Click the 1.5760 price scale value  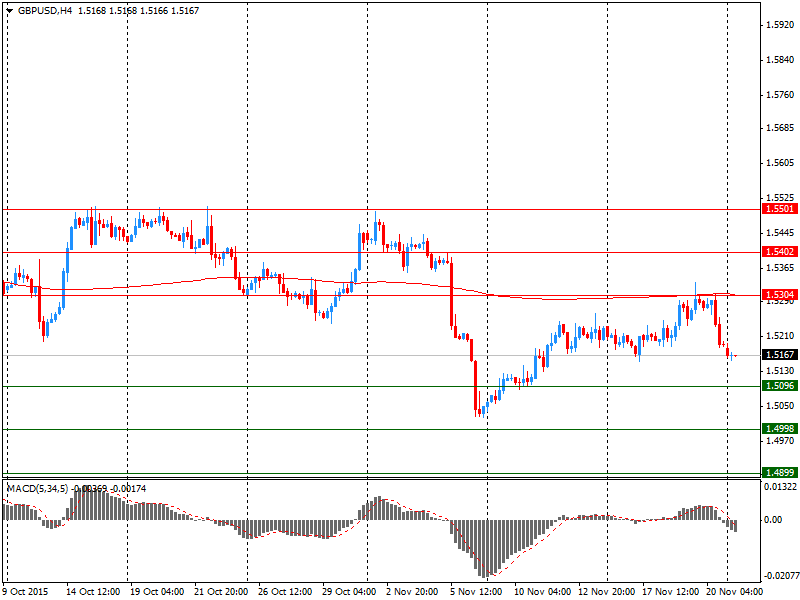pos(781,94)
